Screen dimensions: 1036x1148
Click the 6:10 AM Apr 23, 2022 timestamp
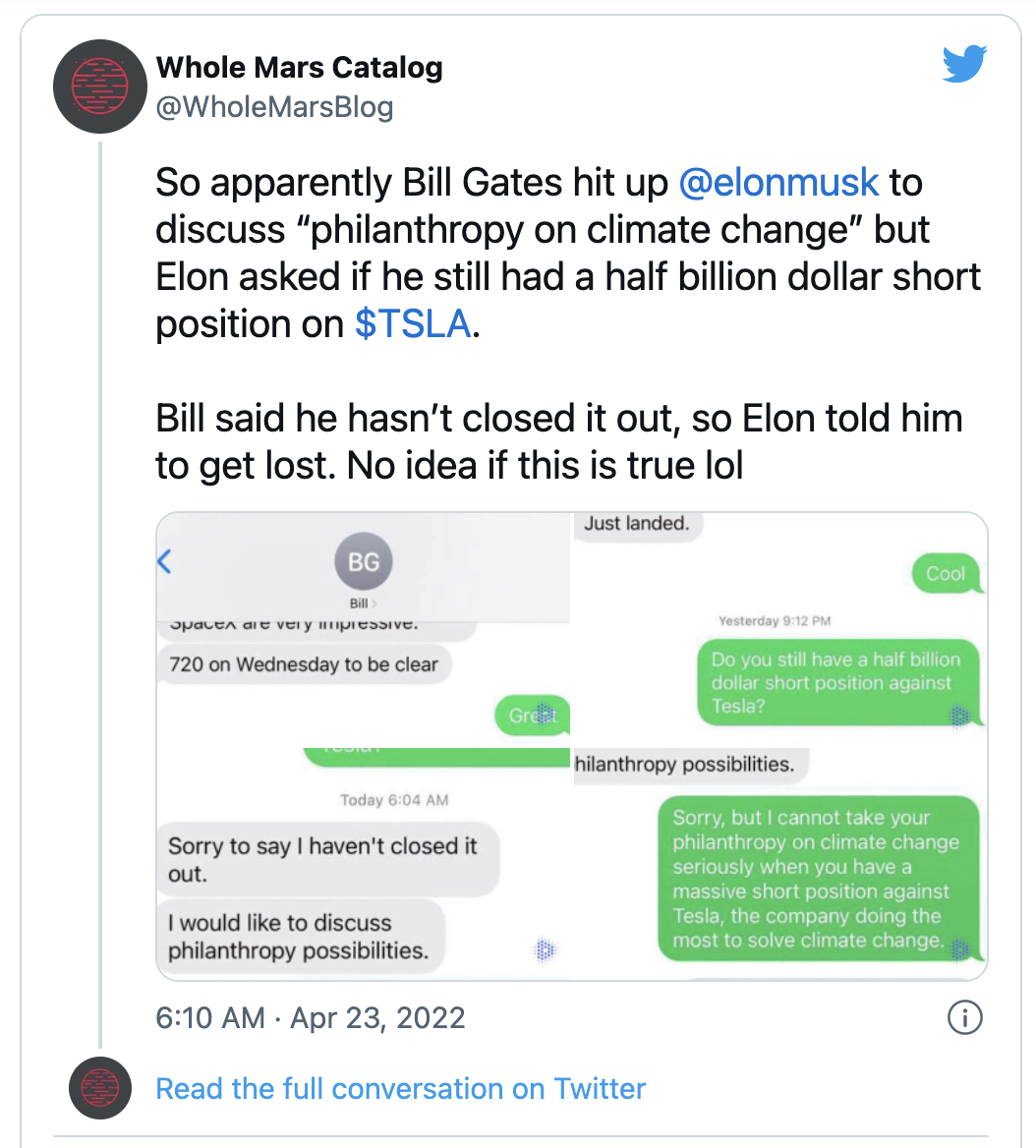(310, 1017)
